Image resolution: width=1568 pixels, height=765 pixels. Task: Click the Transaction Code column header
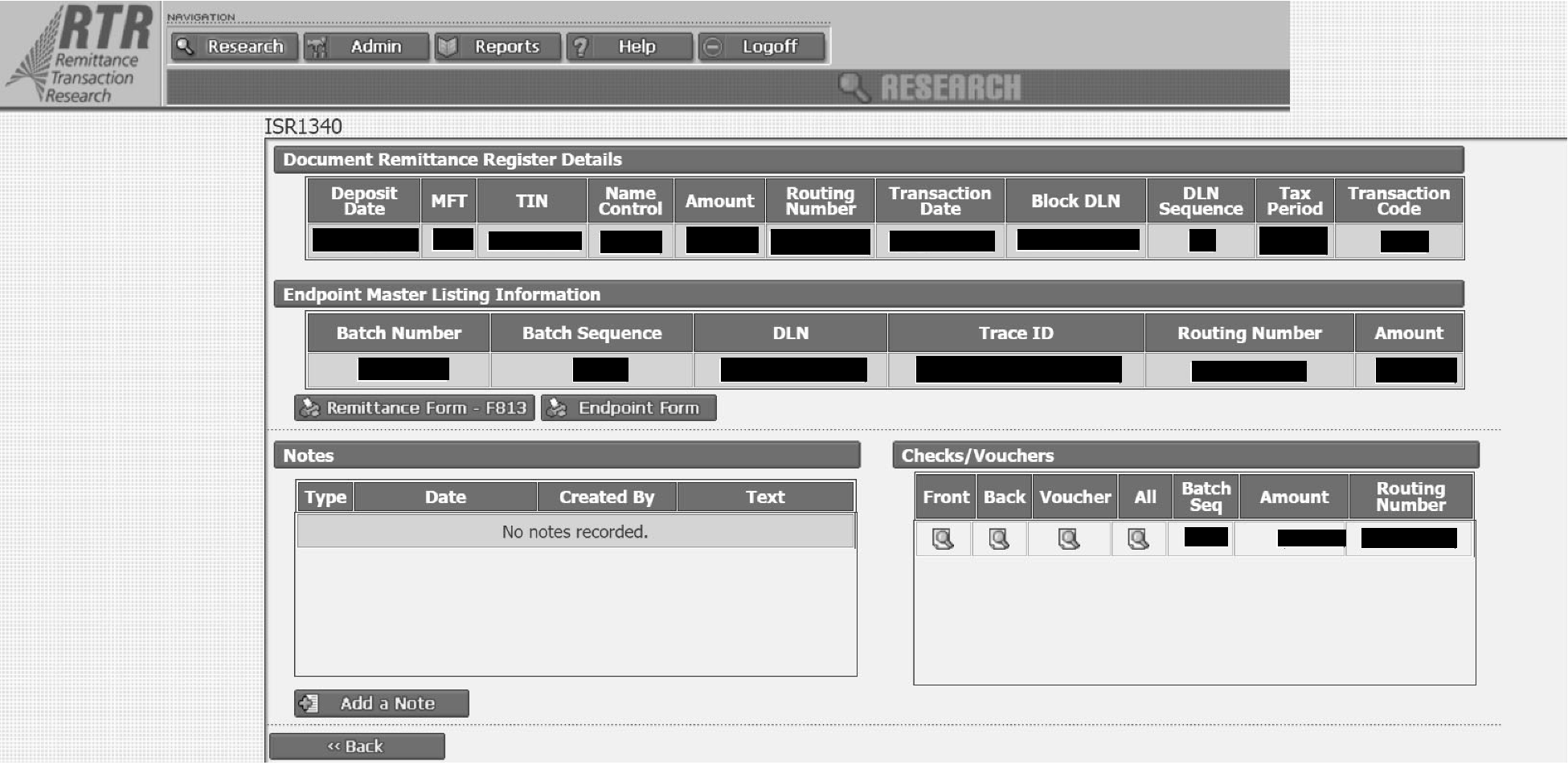[1398, 201]
